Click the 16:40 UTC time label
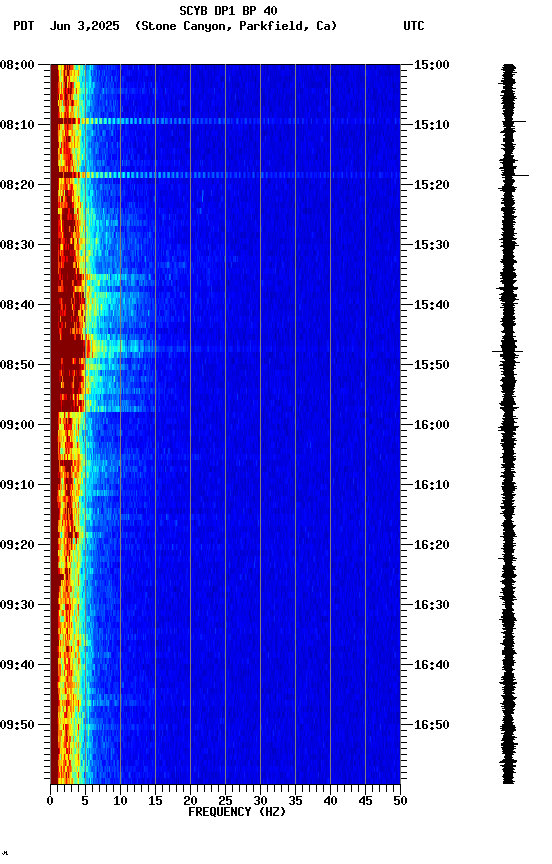Viewport: 552px width, 864px height. pos(431,665)
